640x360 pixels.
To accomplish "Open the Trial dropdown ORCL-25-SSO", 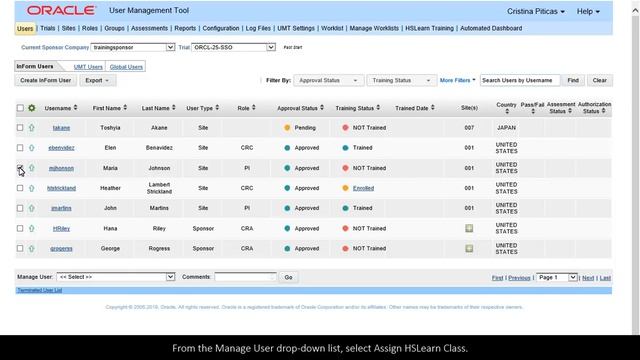I will 233,47.
